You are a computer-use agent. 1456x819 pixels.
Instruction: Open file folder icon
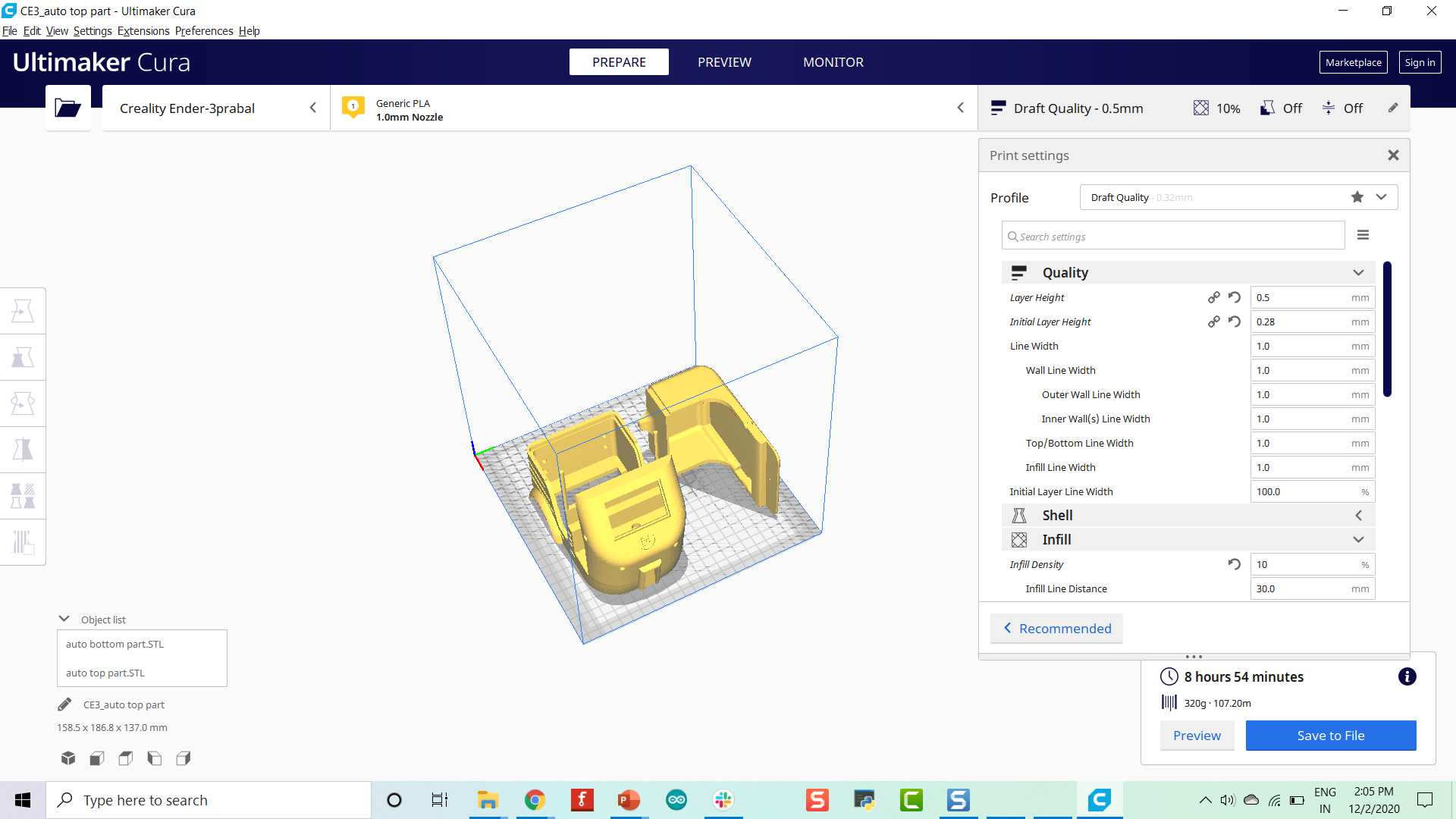click(67, 108)
